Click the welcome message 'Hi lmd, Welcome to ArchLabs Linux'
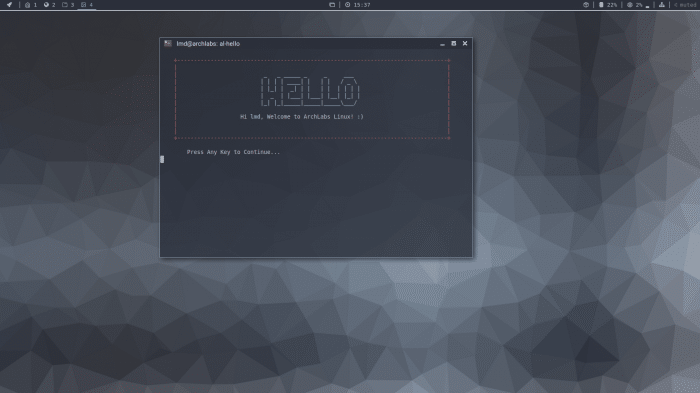This screenshot has width=700, height=393. [x=302, y=117]
